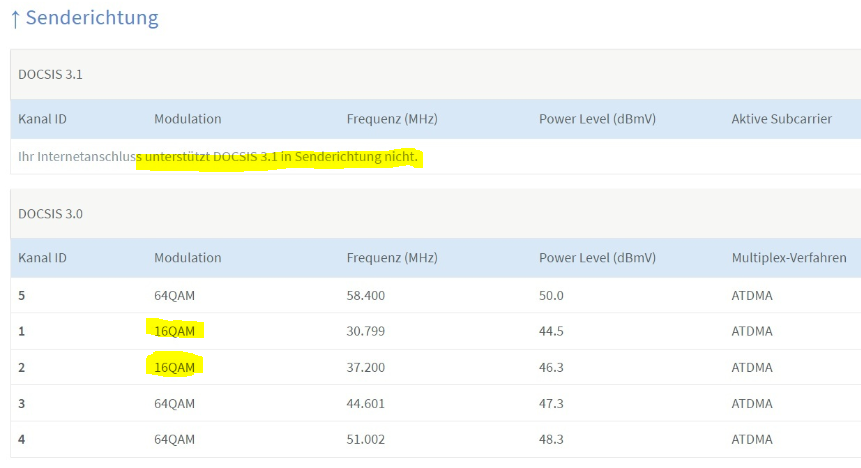This screenshot has height=468, width=861.
Task: Click the Multiplex-Verfahren column header
Action: click(788, 258)
